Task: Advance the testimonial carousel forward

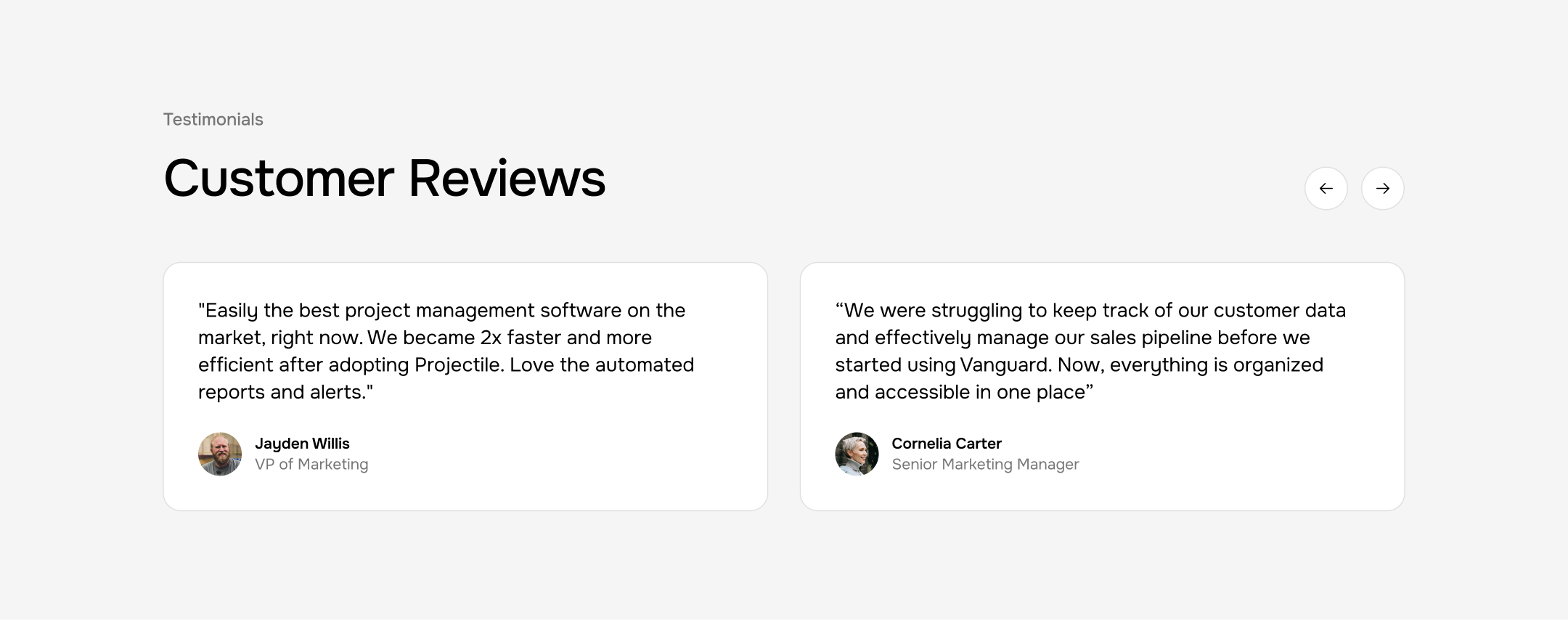Action: click(1383, 188)
